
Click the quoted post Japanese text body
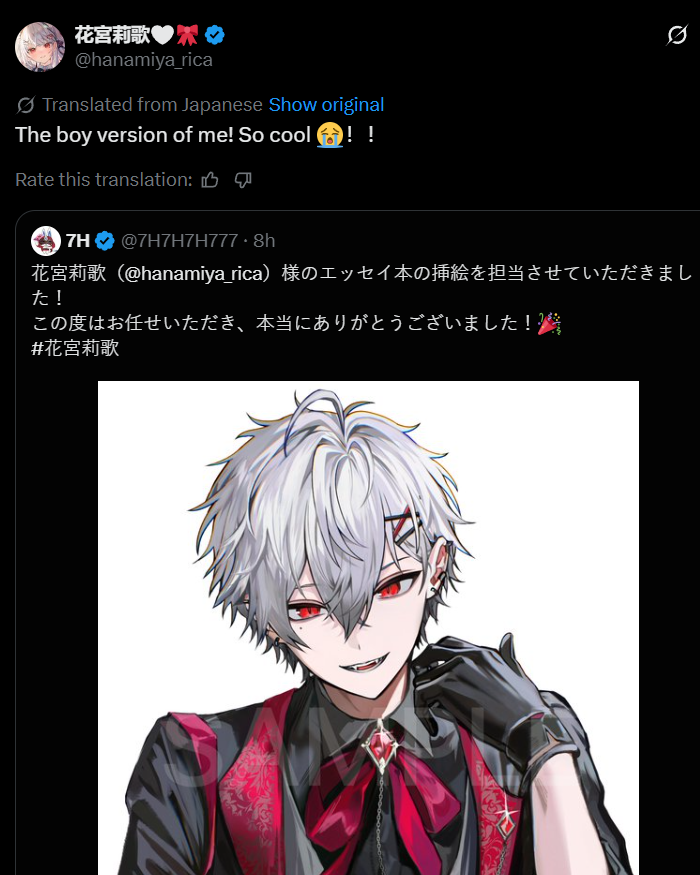(362, 310)
